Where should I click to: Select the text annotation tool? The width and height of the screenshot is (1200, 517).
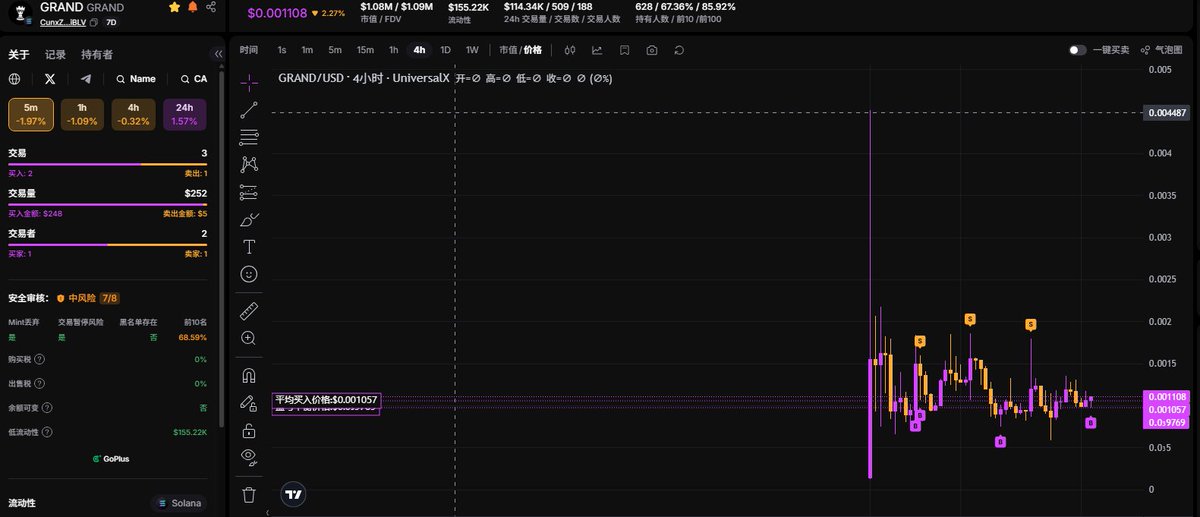249,246
